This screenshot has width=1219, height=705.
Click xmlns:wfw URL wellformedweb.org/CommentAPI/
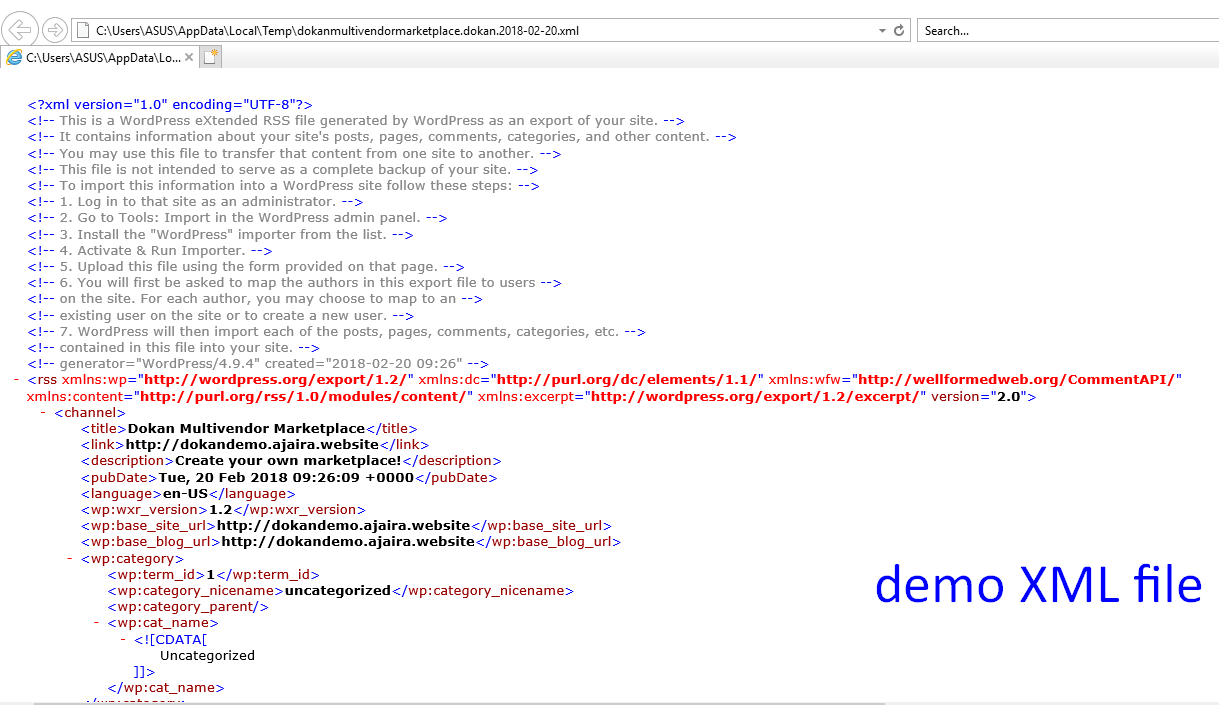(x=1018, y=380)
